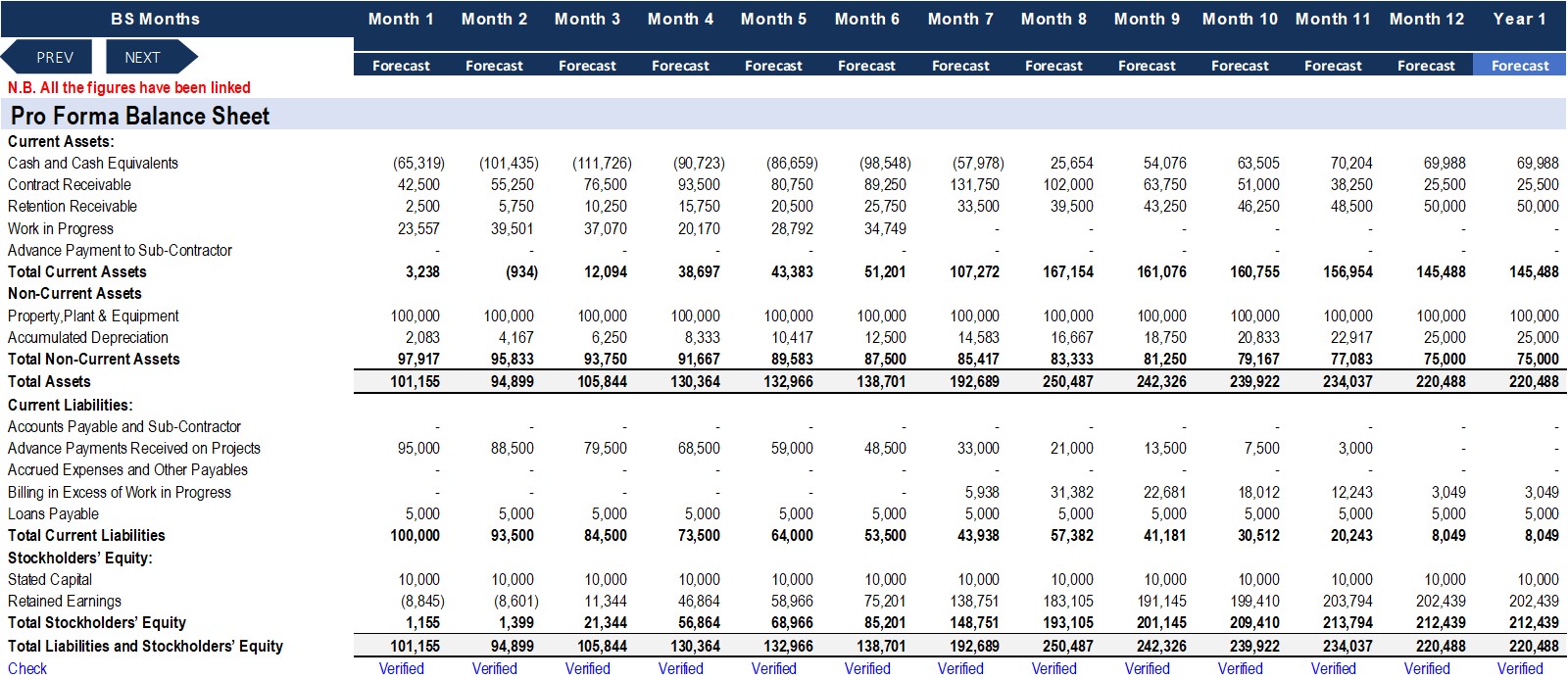Select the Total Current Assets row label

pyautogui.click(x=77, y=271)
